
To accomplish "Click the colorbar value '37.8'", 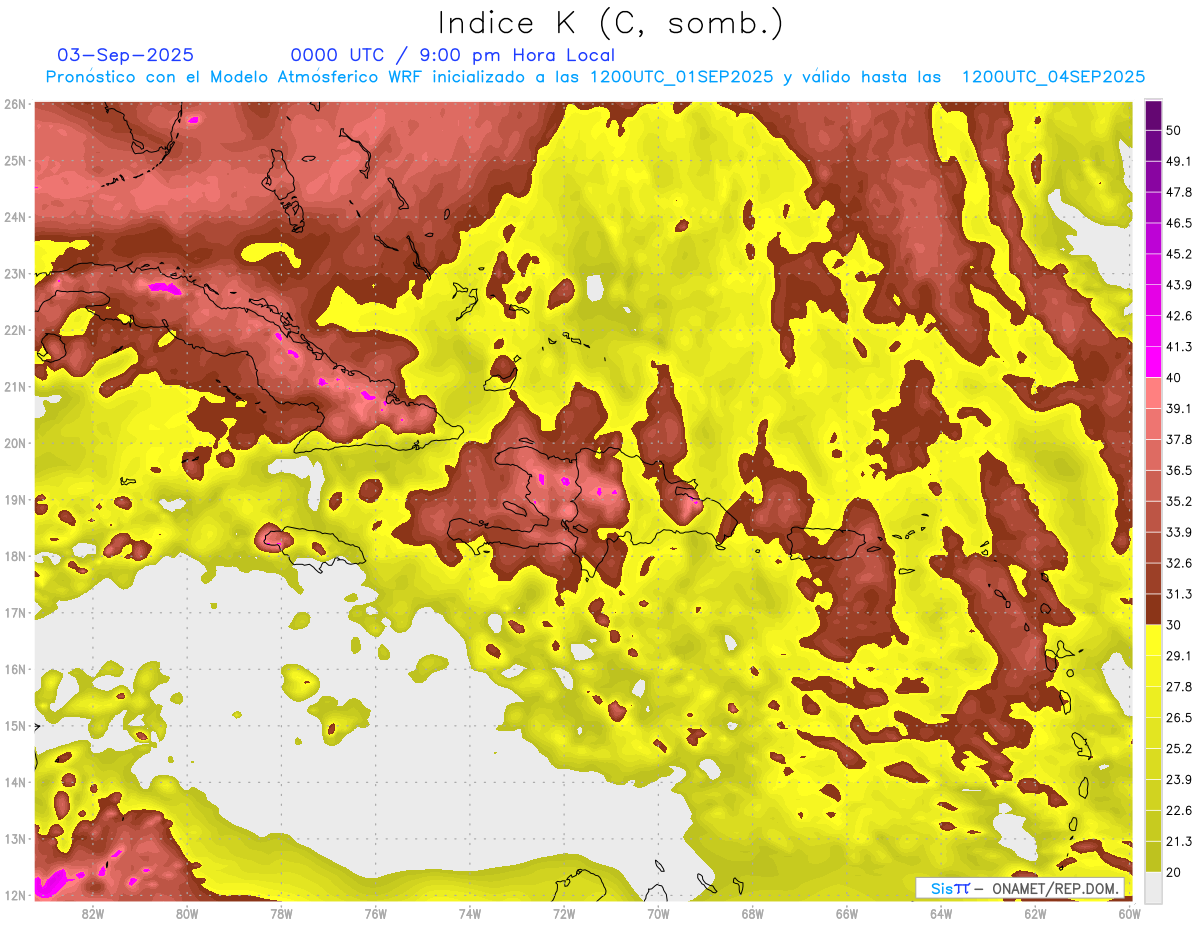I will [x=1178, y=439].
